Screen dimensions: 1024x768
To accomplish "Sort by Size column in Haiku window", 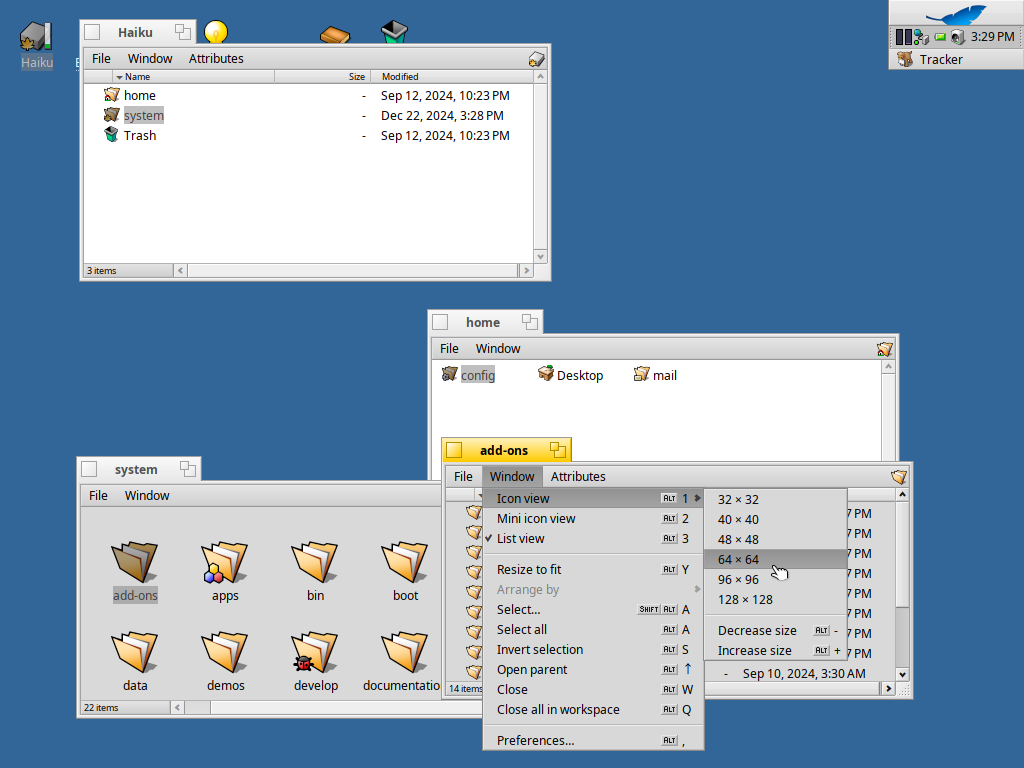I will tap(323, 76).
